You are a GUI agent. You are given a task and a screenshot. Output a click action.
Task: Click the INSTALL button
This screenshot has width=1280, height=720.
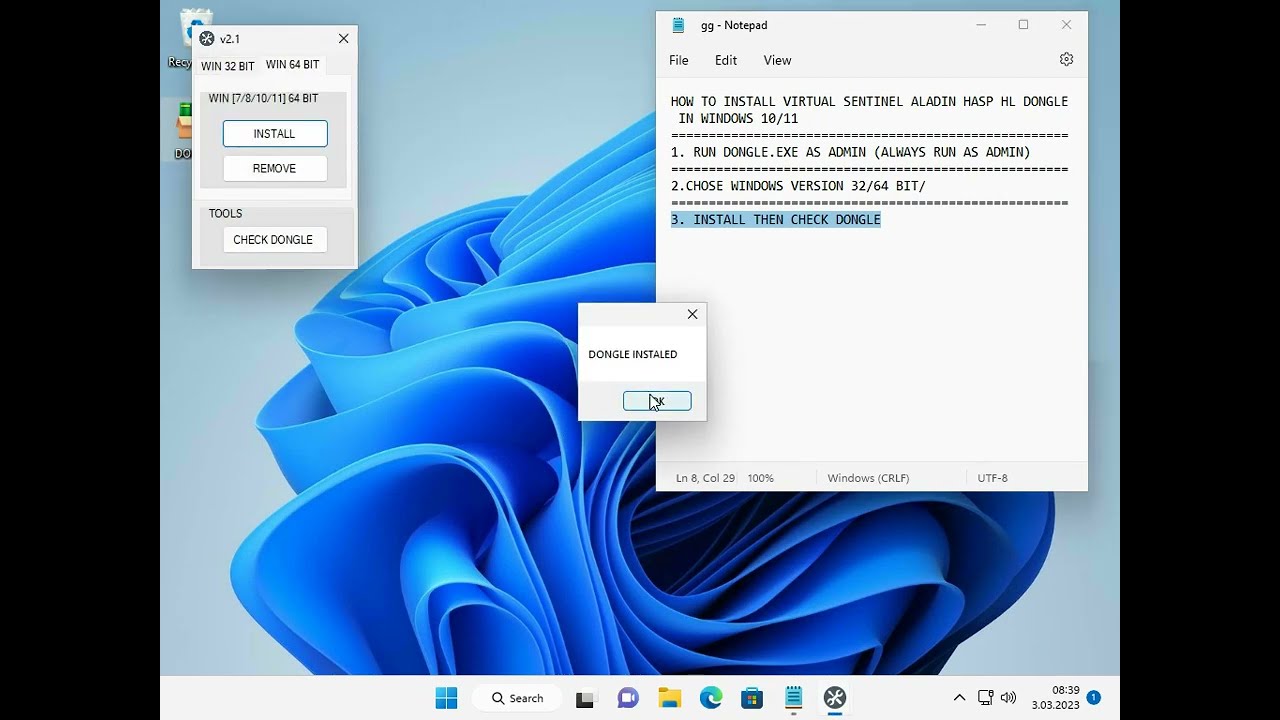[x=275, y=134]
